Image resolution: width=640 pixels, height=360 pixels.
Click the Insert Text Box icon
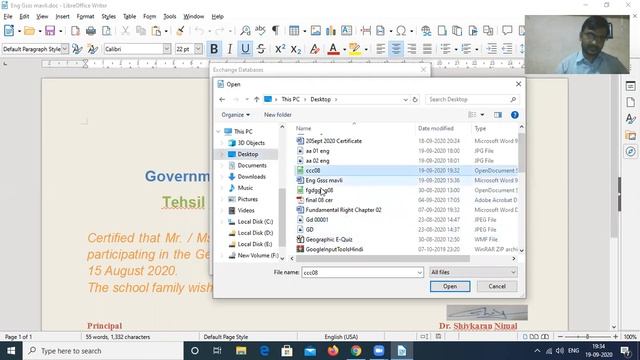point(346,31)
